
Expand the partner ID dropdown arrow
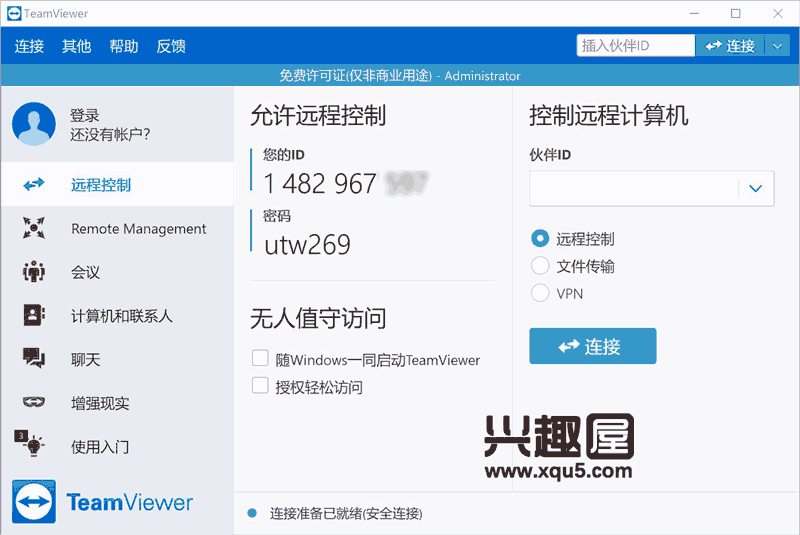756,188
